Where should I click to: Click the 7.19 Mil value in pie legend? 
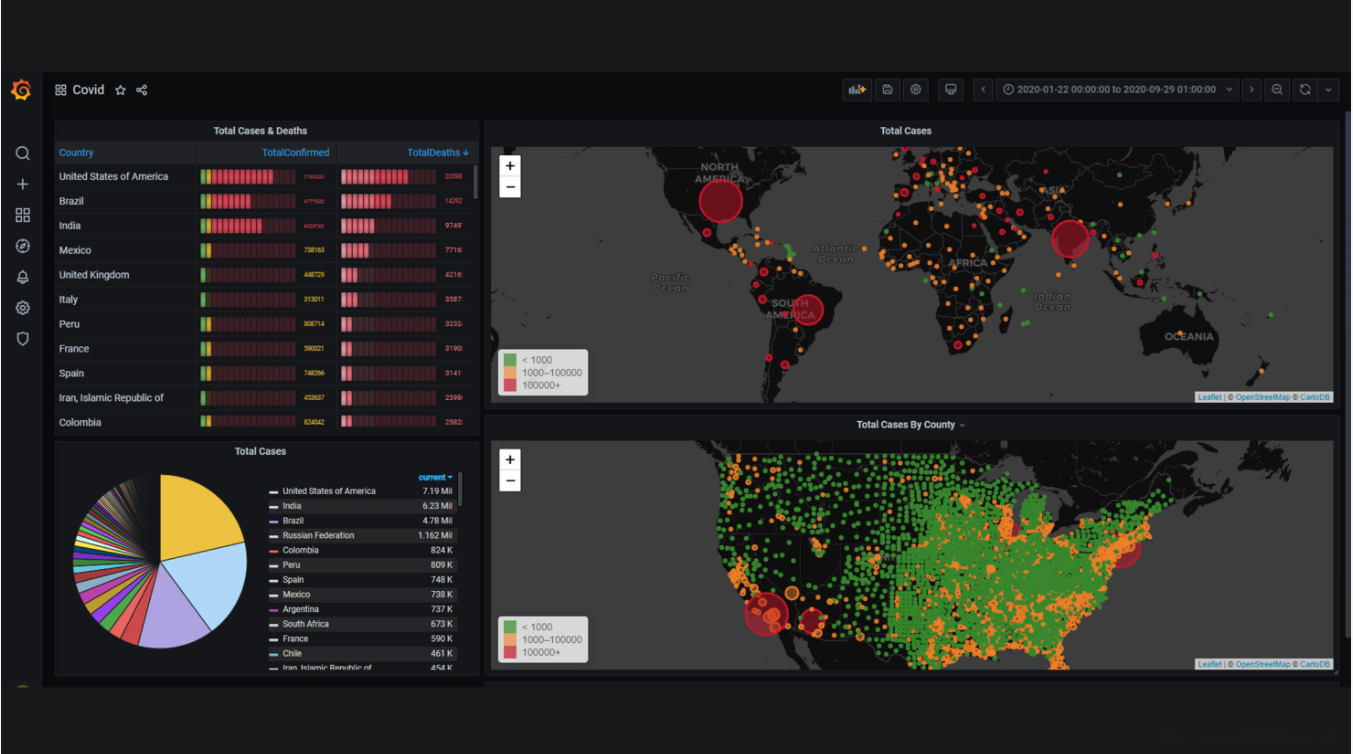tap(437, 492)
